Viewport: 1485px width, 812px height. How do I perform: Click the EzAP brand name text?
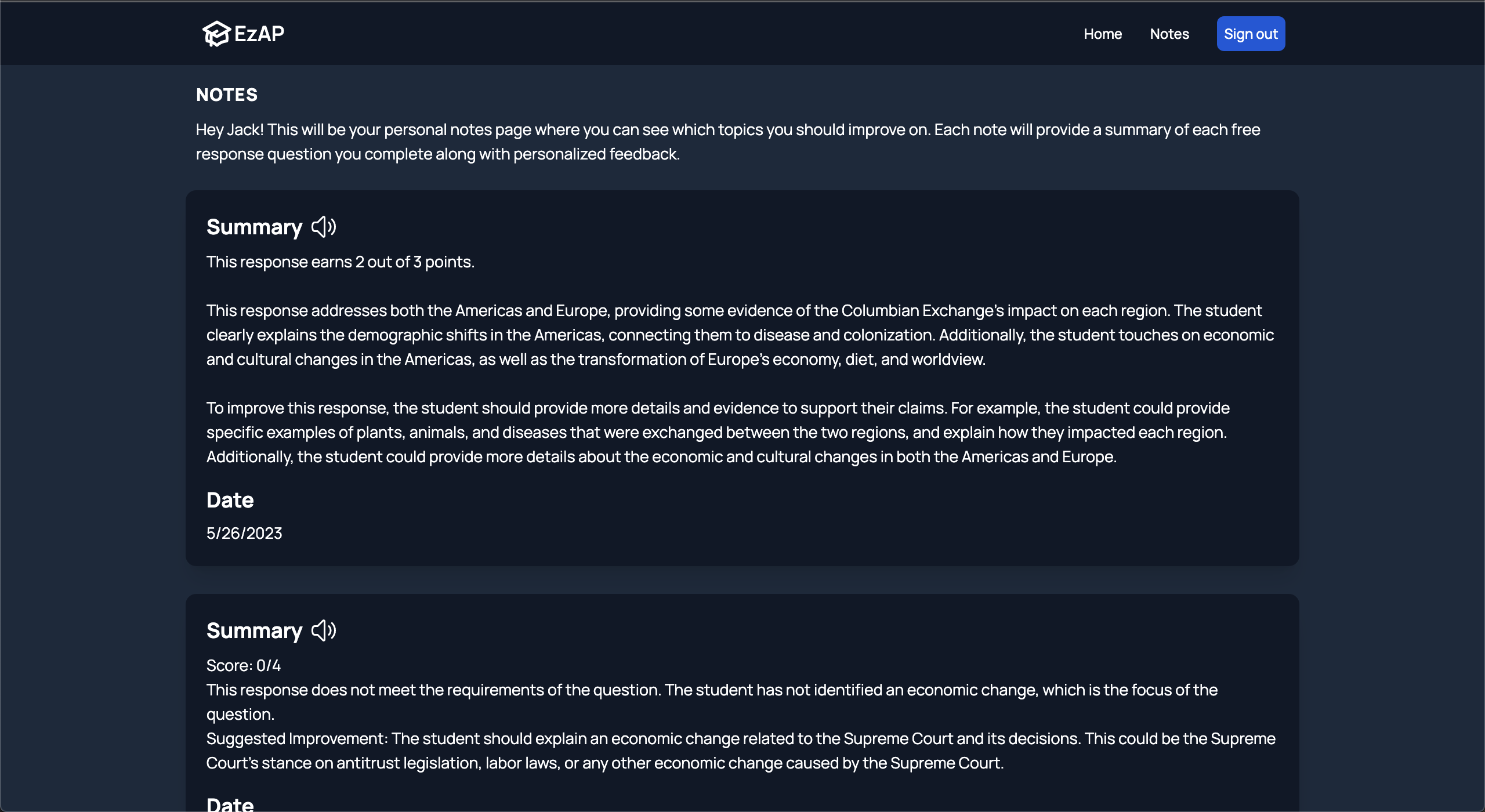click(259, 34)
